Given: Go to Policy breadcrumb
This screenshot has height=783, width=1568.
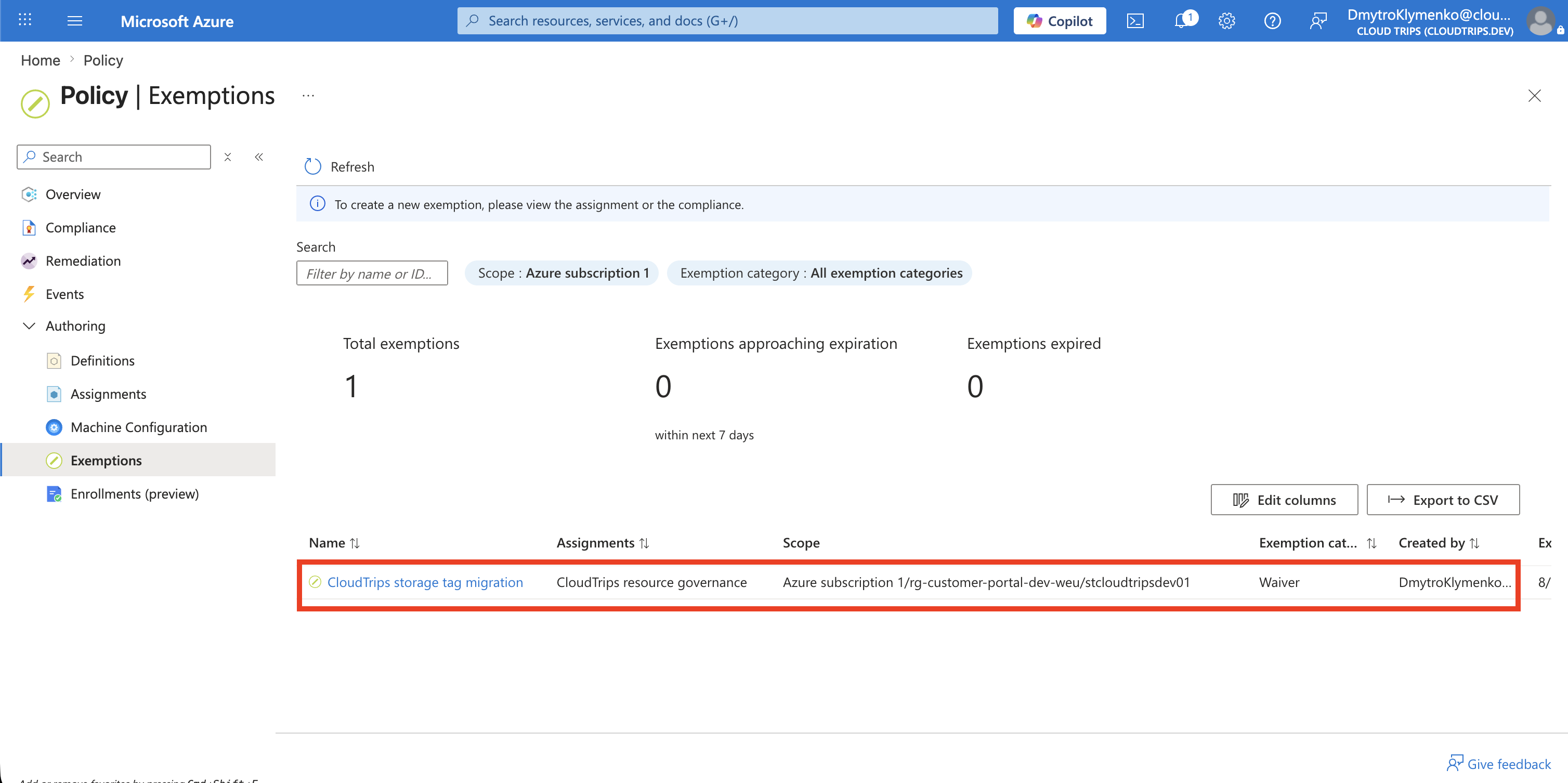Looking at the screenshot, I should pos(103,60).
